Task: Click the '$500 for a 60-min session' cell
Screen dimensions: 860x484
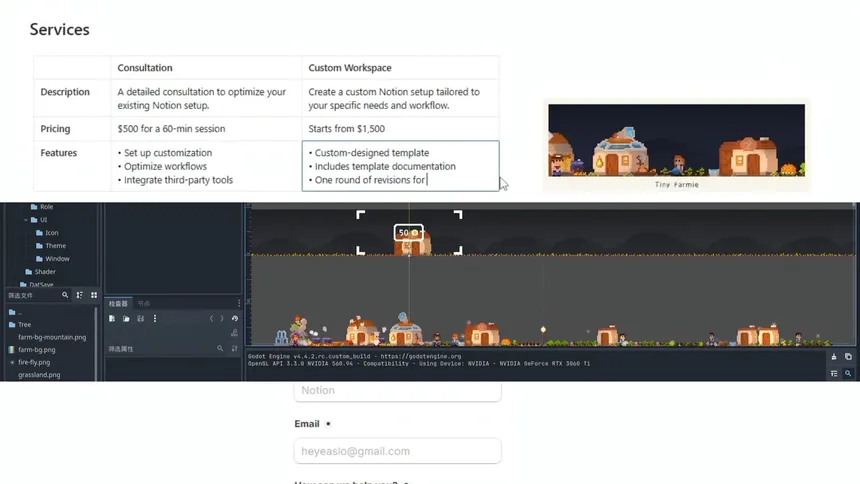Action: (206, 128)
